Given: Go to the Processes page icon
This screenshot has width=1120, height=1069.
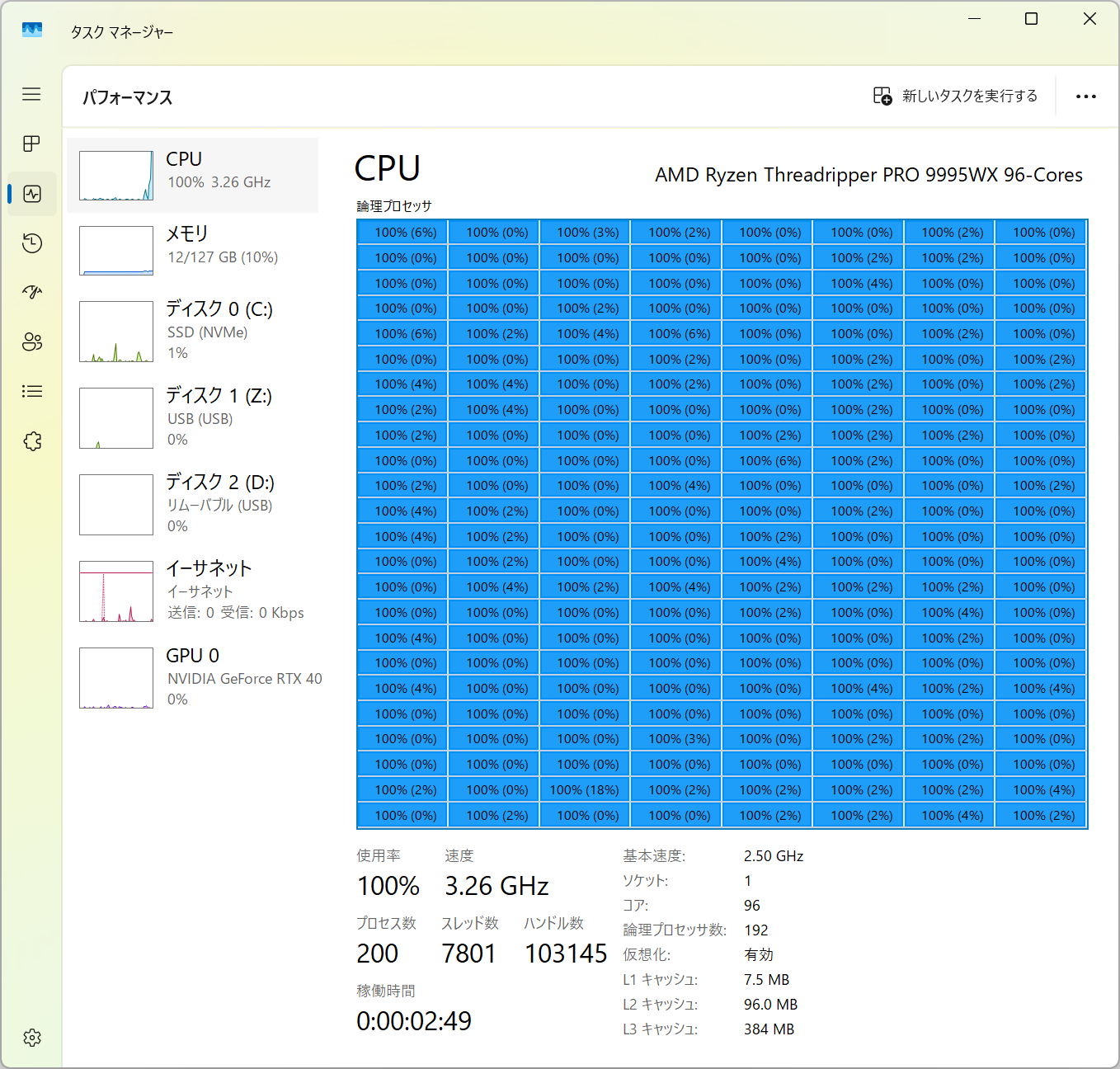Looking at the screenshot, I should 31,144.
